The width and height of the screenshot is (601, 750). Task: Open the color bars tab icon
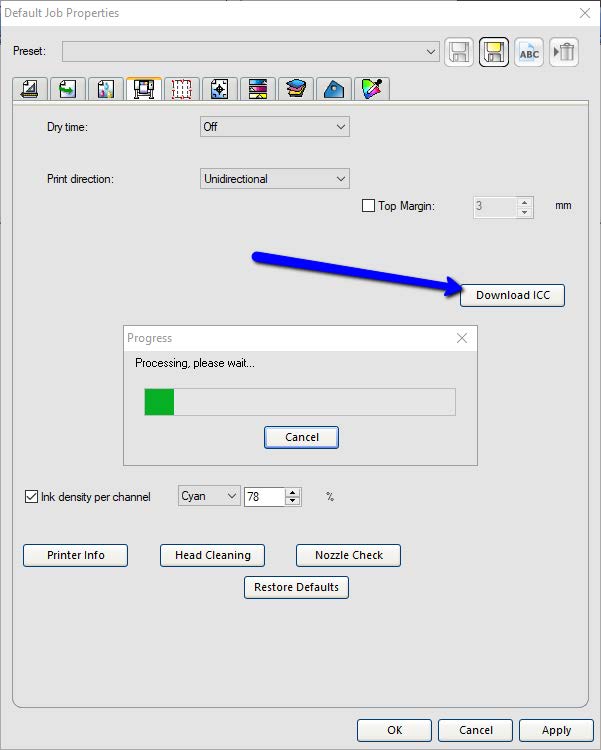(256, 89)
